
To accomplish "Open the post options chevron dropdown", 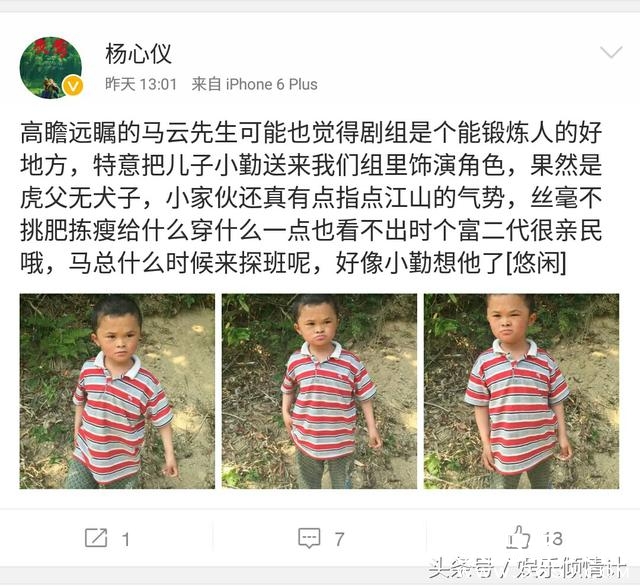I will pyautogui.click(x=611, y=52).
